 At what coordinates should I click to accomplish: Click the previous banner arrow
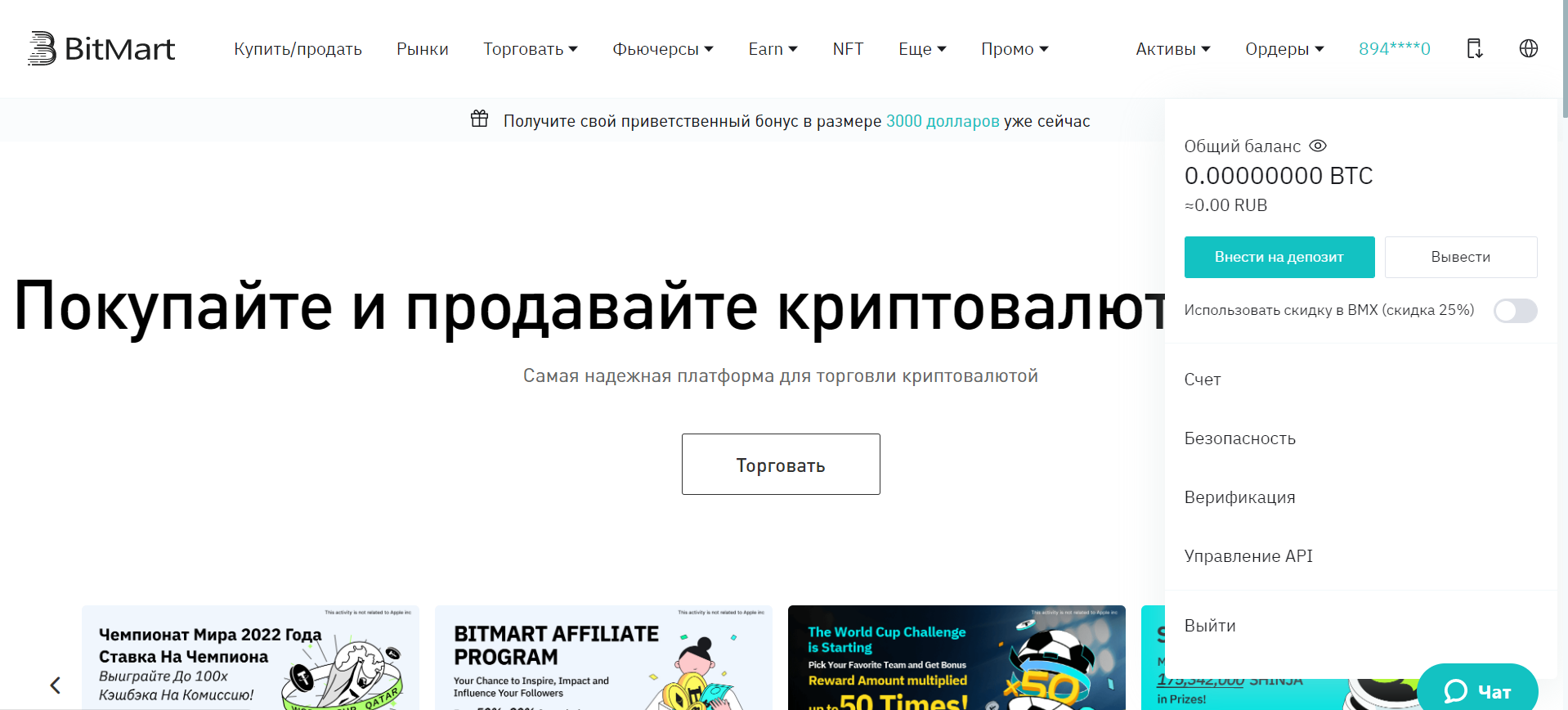(56, 685)
